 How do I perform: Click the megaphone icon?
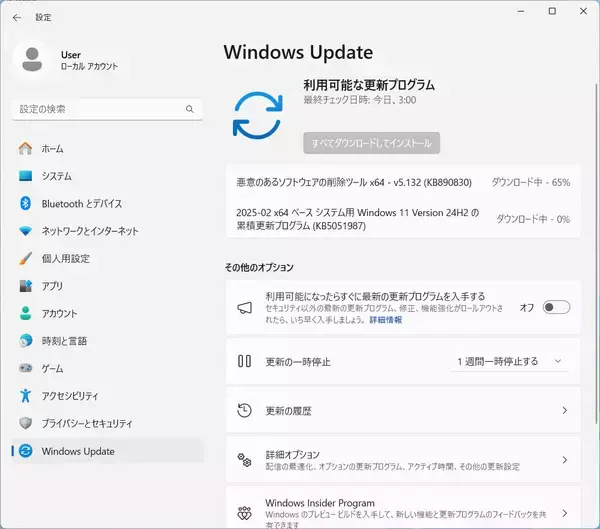pos(245,308)
